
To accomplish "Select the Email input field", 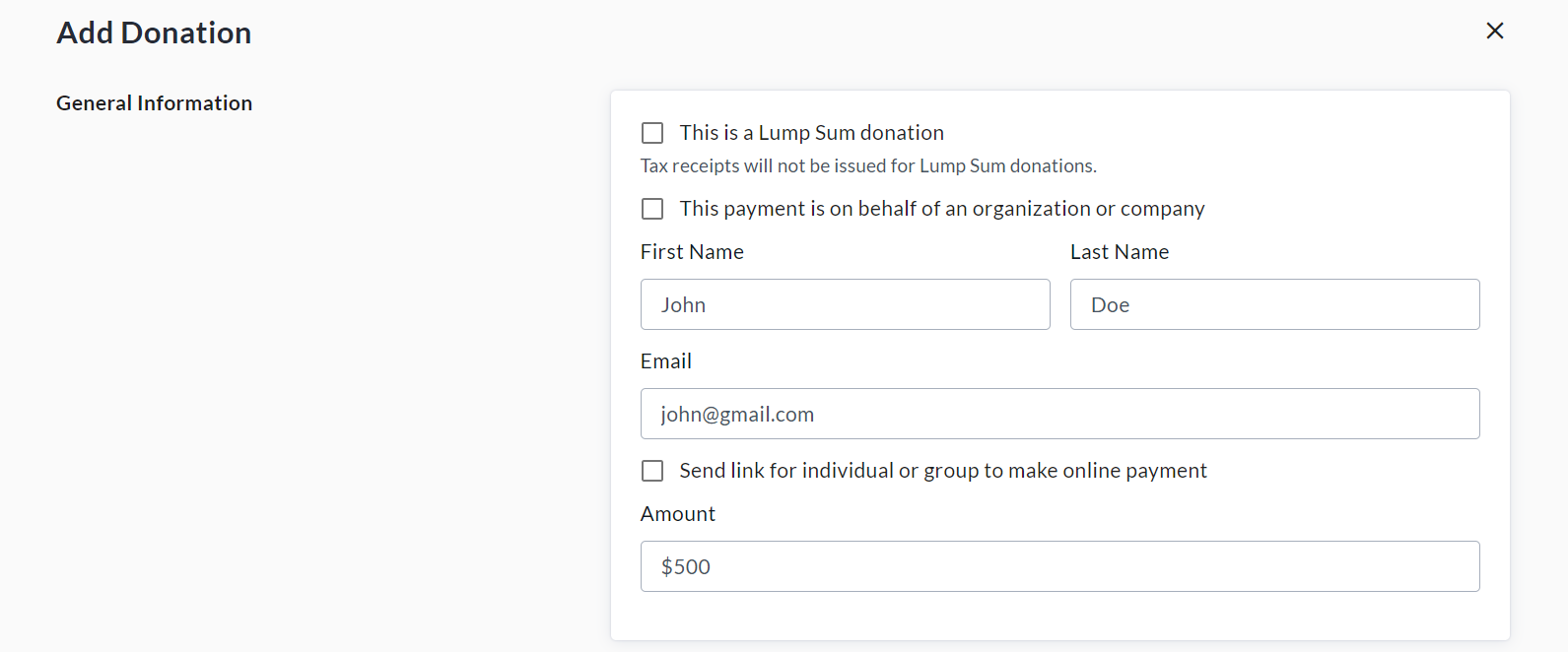I will [x=1059, y=414].
